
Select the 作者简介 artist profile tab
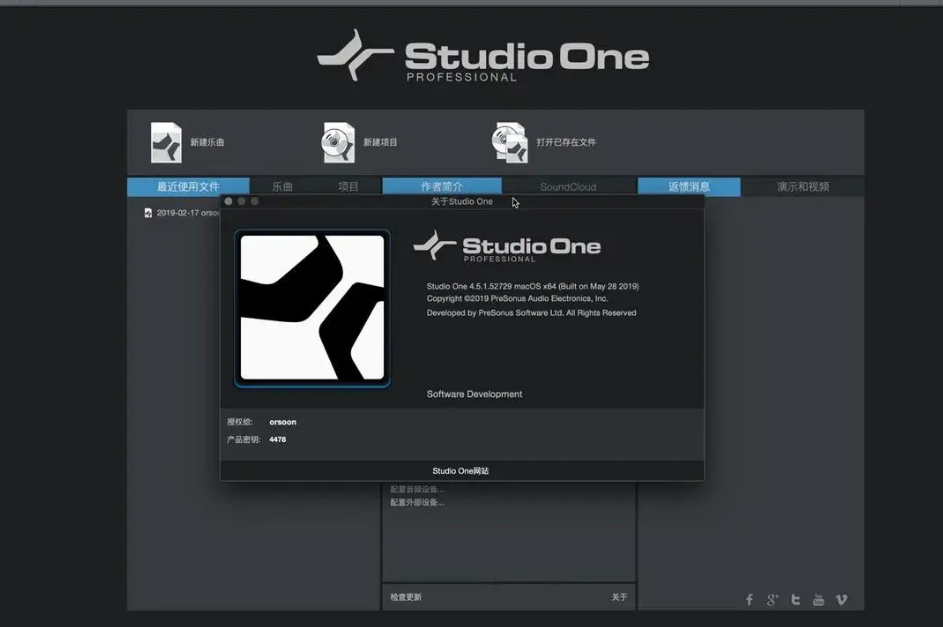coord(442,186)
